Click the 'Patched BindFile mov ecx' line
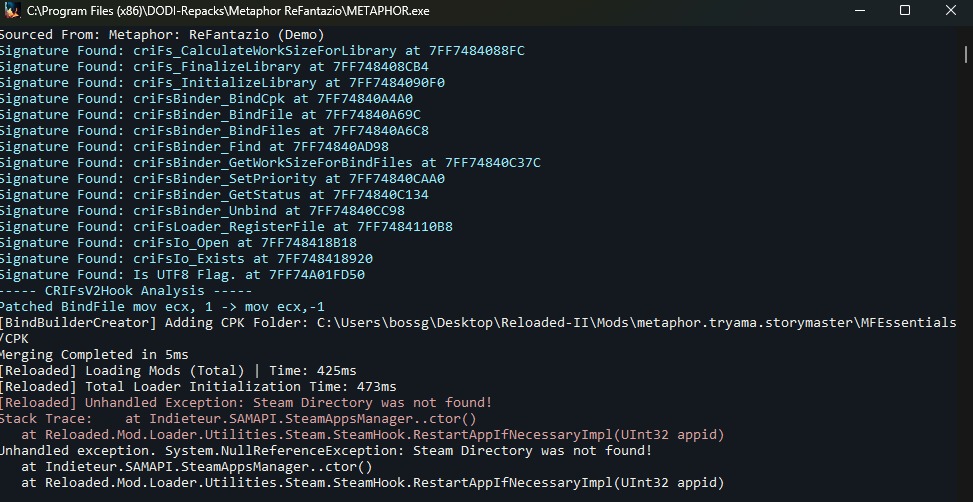 162,307
